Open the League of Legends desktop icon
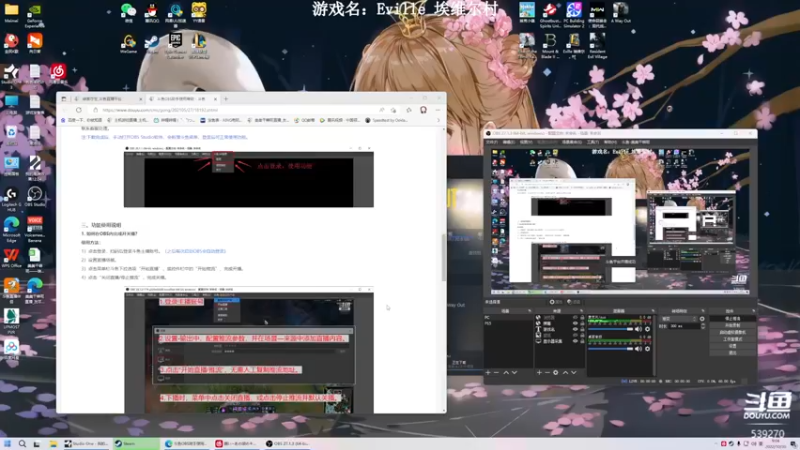The width and height of the screenshot is (800, 450). pos(198,45)
